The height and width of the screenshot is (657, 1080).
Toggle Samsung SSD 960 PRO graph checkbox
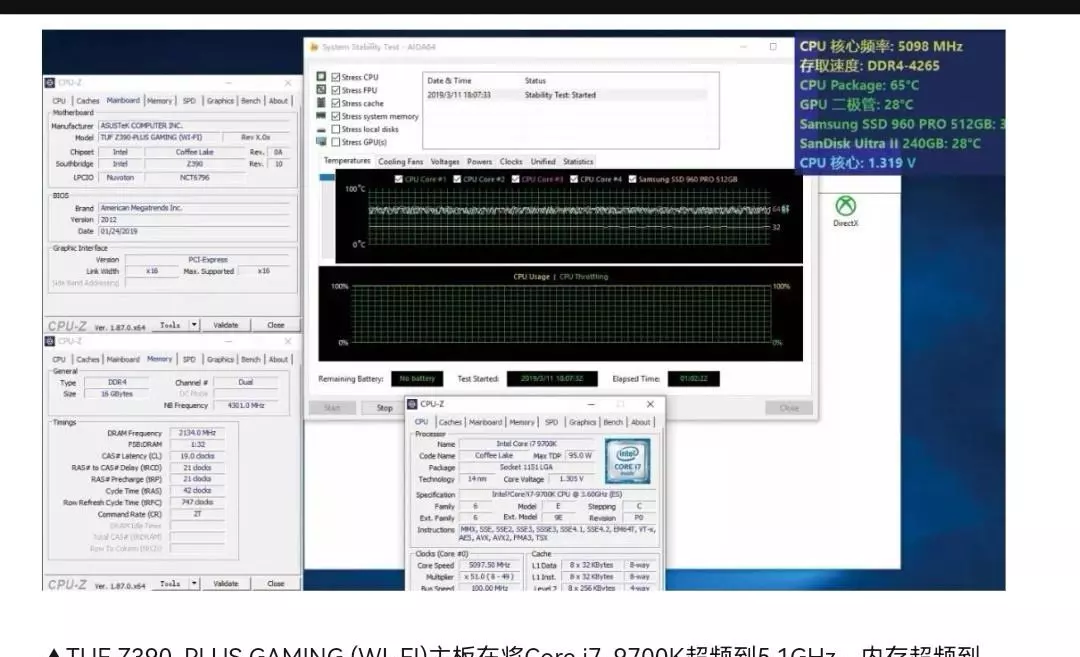632,179
